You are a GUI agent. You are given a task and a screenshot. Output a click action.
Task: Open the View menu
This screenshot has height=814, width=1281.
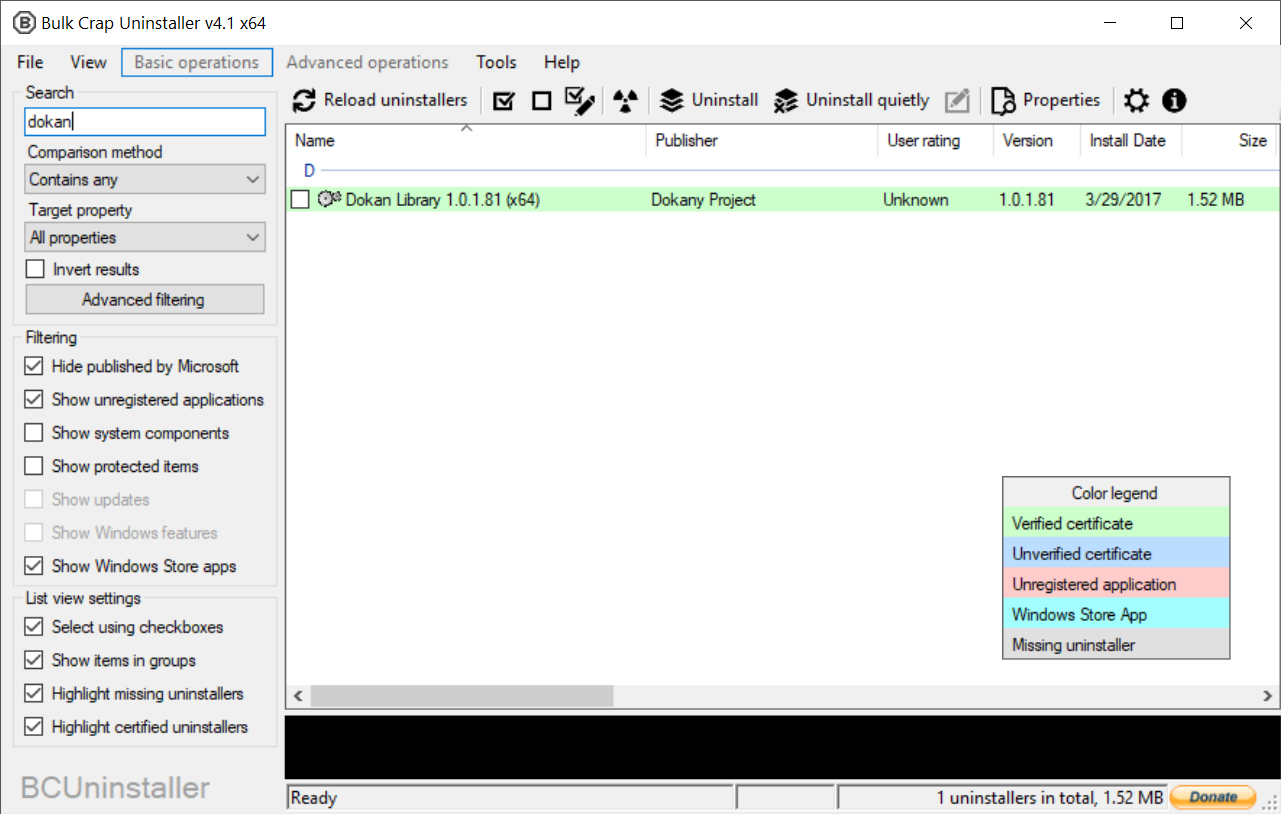coord(88,62)
